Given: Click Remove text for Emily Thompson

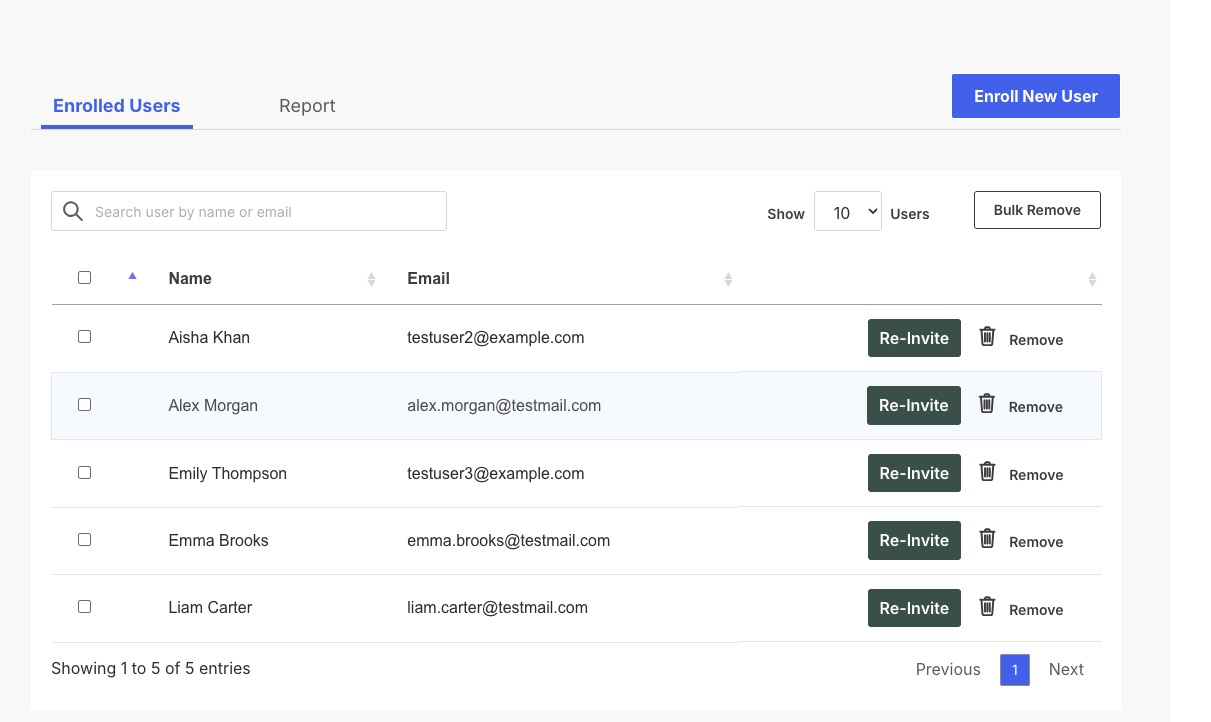Looking at the screenshot, I should point(1036,475).
